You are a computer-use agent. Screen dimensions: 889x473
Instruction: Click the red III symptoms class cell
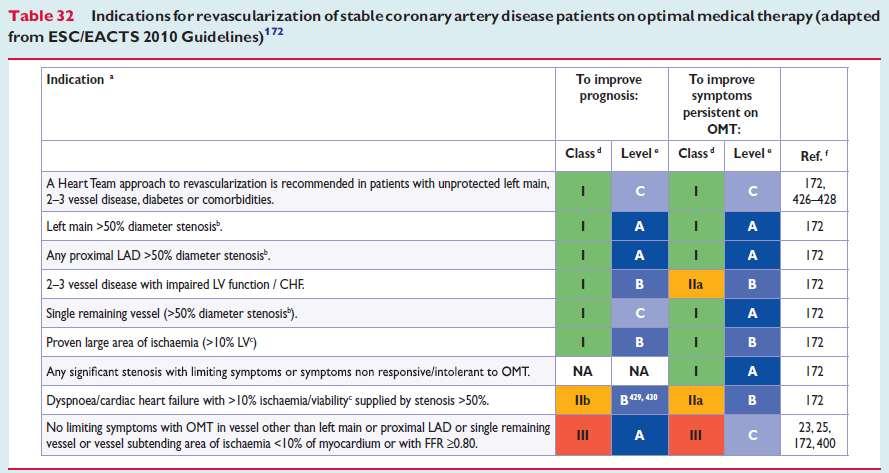(696, 435)
